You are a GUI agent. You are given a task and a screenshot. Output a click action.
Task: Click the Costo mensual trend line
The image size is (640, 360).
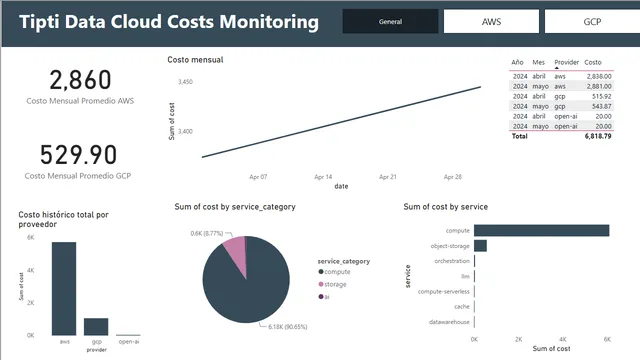tap(341, 122)
